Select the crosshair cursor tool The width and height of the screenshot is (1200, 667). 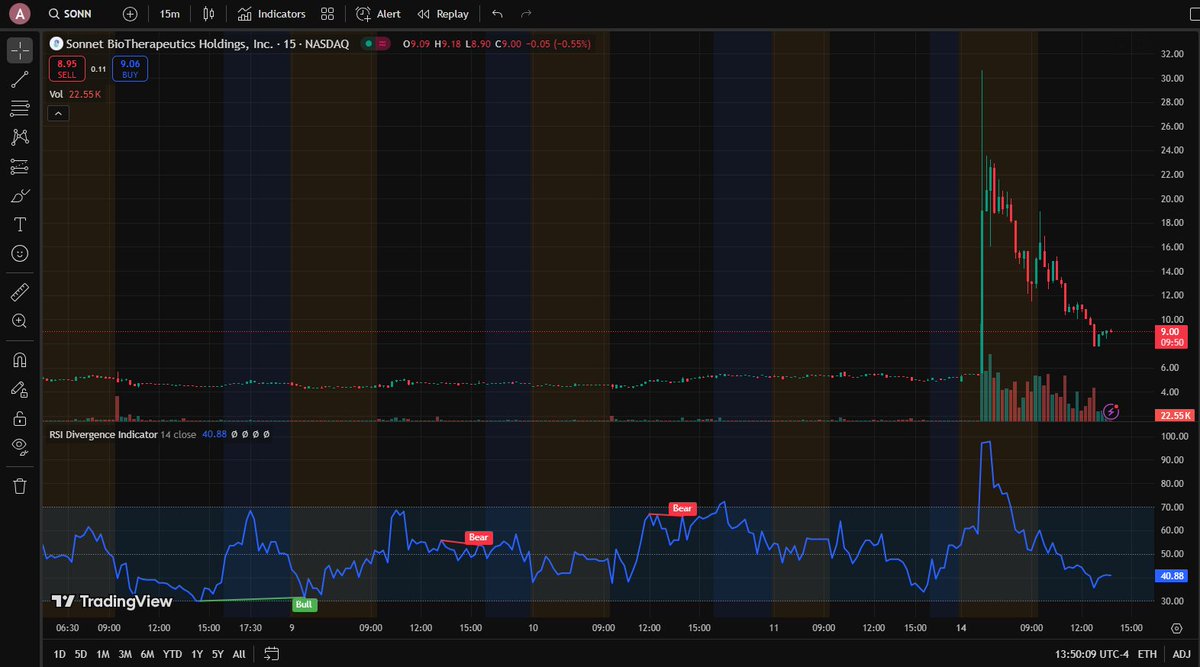tap(19, 49)
